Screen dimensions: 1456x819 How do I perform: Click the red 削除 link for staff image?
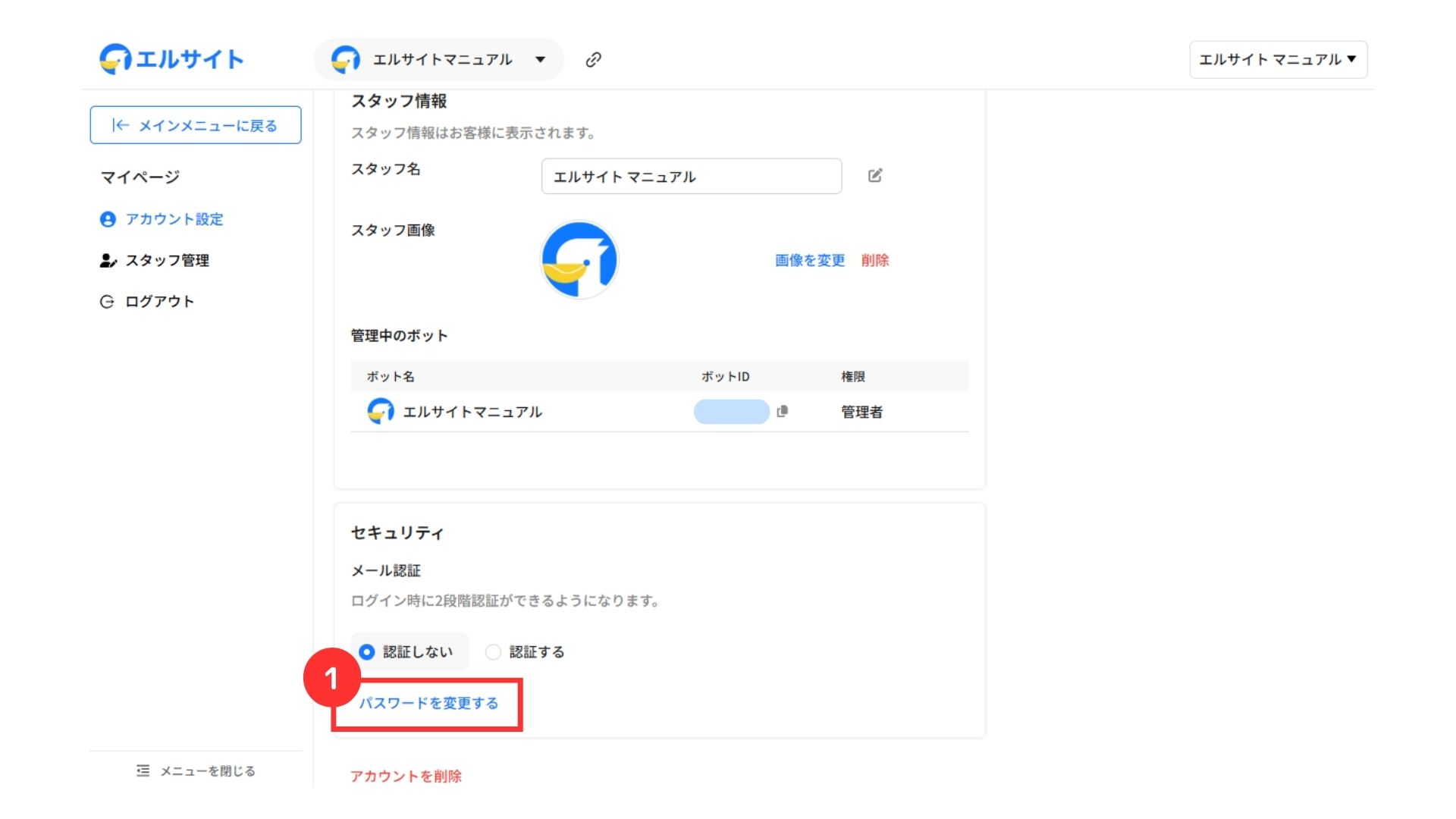pyautogui.click(x=874, y=260)
